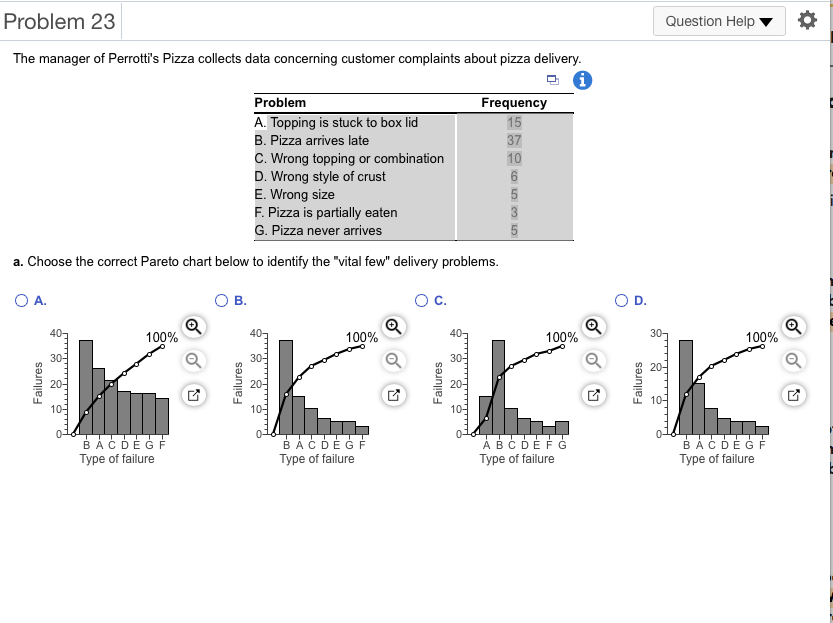Enlarge chart D using its external-view icon
The height and width of the screenshot is (623, 833).
click(x=793, y=395)
